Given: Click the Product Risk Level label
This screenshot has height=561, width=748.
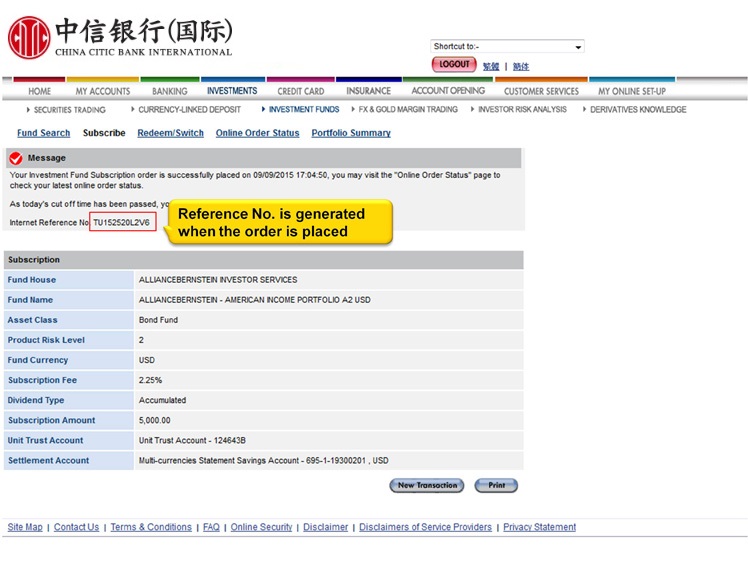Looking at the screenshot, I should click(x=46, y=340).
